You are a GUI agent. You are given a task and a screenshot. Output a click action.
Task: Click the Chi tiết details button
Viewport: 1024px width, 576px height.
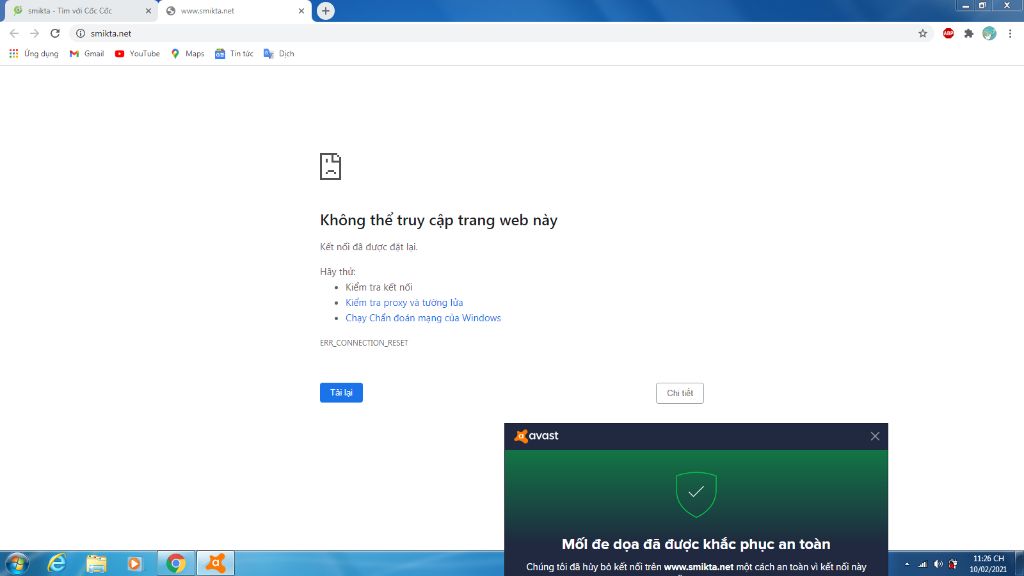pos(680,393)
